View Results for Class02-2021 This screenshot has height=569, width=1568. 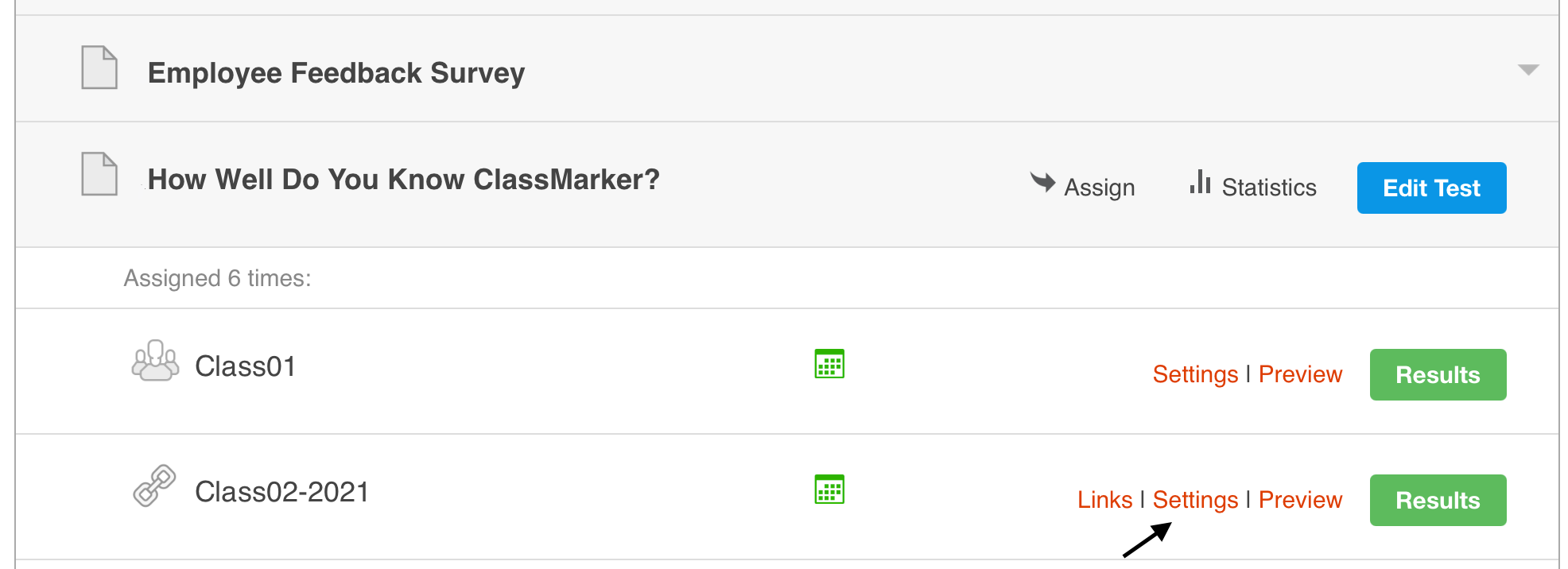click(1438, 500)
